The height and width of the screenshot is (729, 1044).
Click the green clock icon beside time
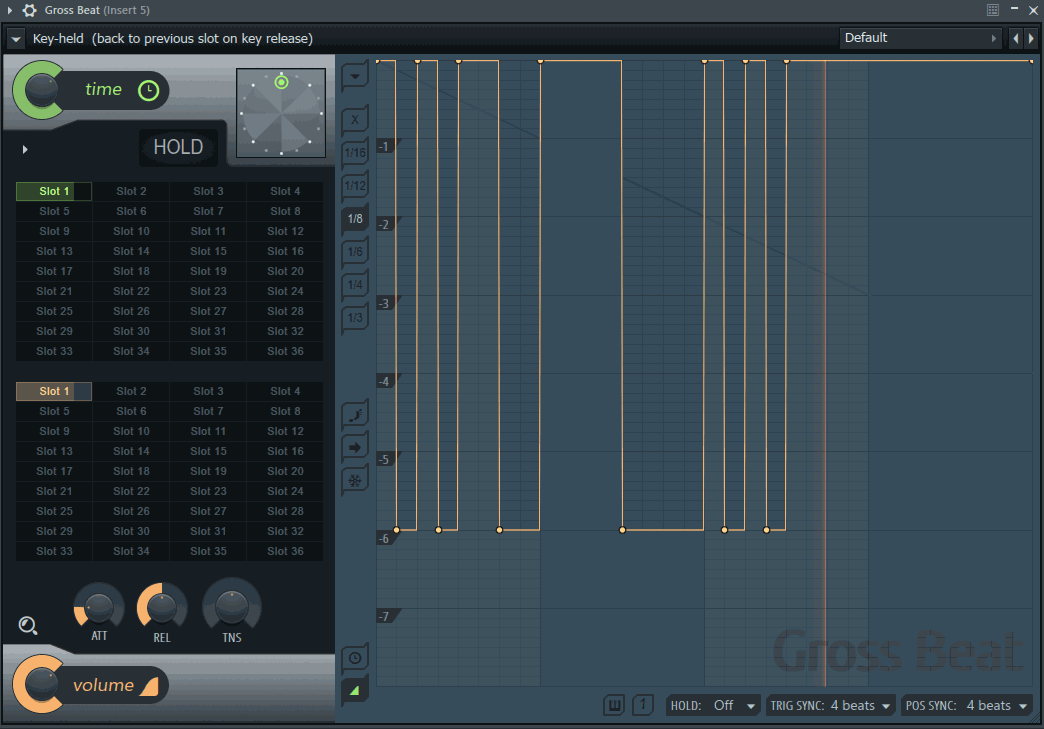tap(148, 90)
